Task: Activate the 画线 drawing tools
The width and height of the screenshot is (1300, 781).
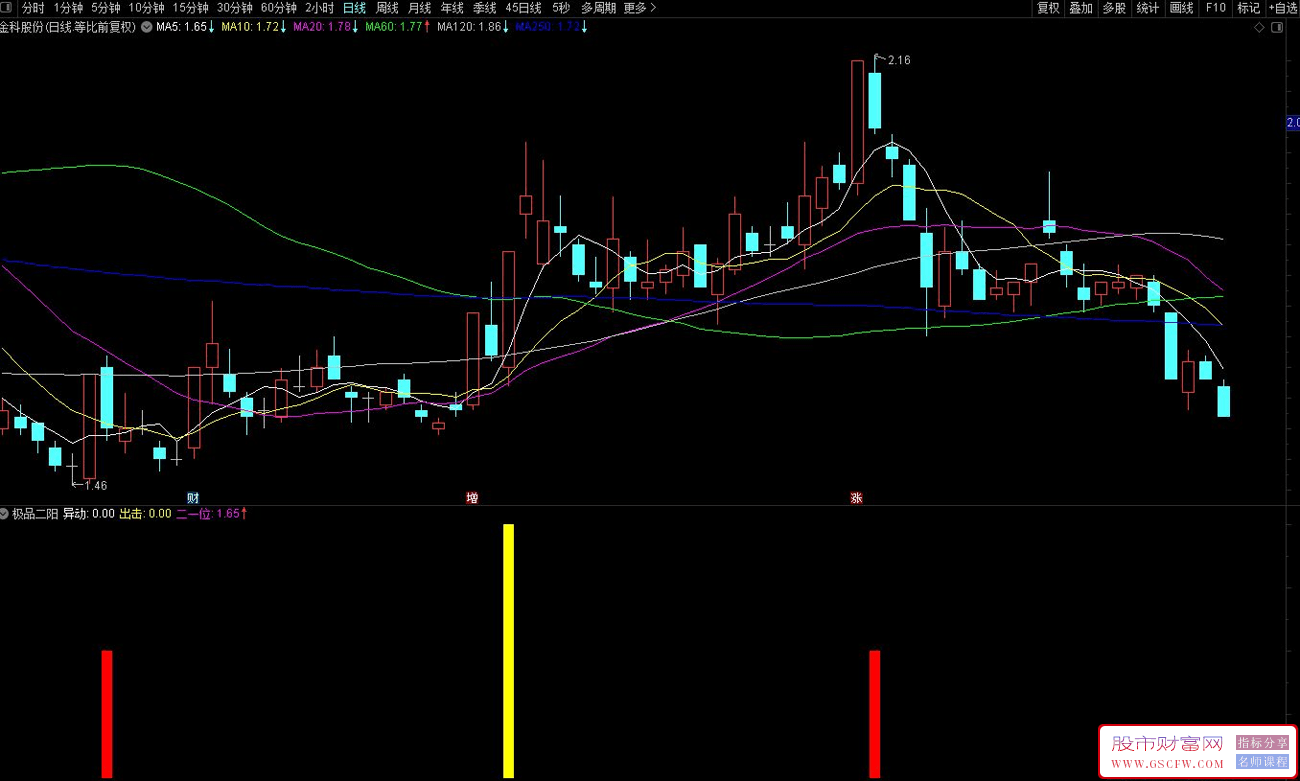Action: pyautogui.click(x=1181, y=8)
